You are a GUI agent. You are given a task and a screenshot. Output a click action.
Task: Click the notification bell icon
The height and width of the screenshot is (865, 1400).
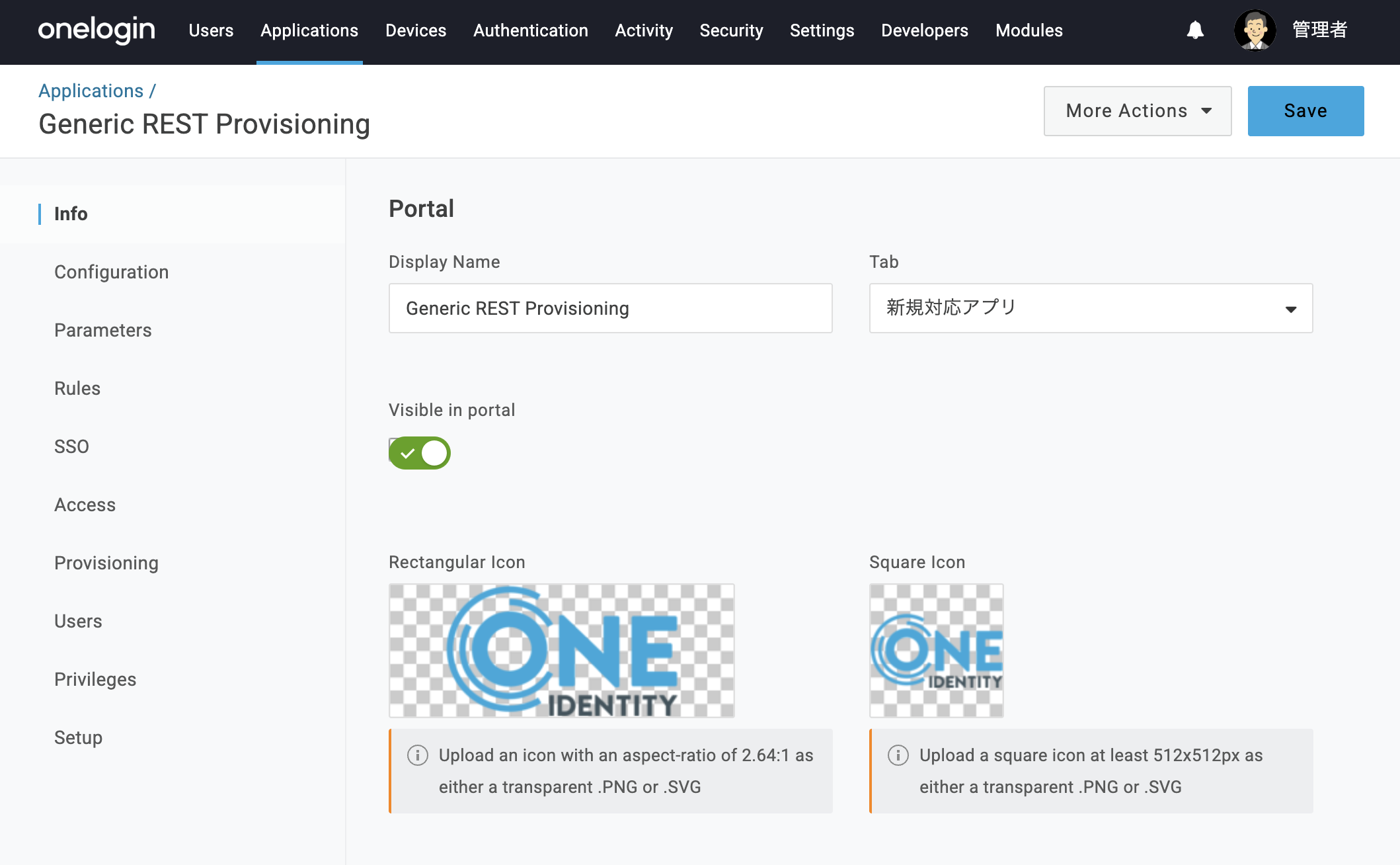[1195, 30]
